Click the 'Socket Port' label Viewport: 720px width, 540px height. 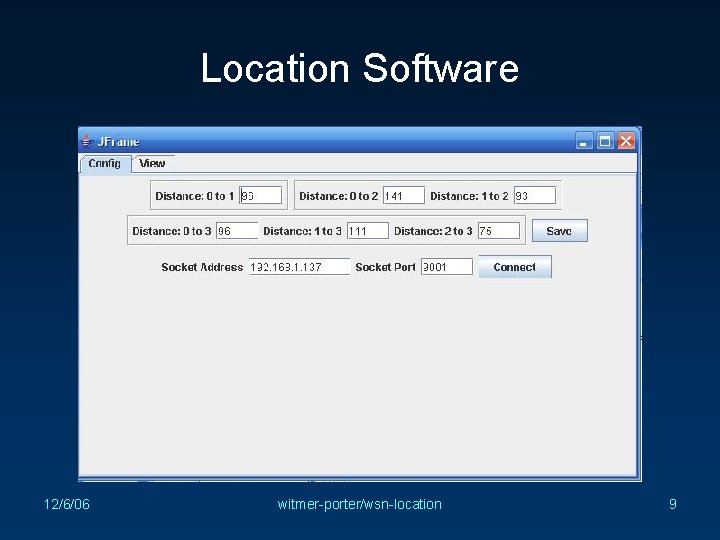385,267
